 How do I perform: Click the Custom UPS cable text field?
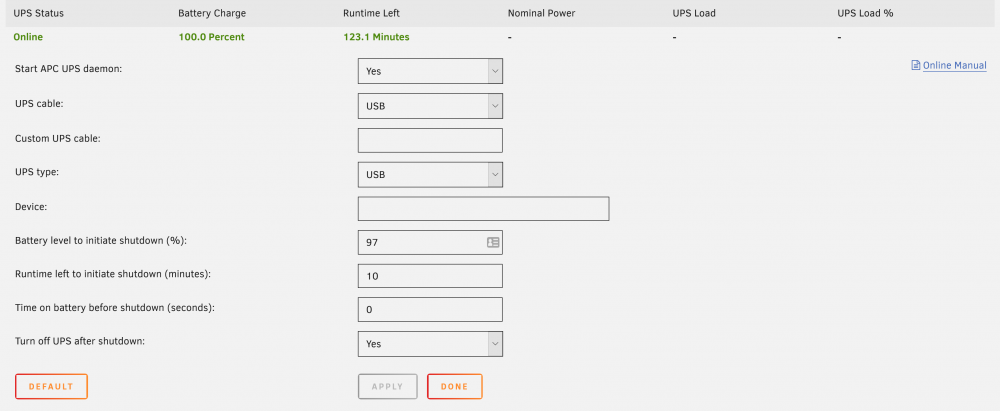430,140
